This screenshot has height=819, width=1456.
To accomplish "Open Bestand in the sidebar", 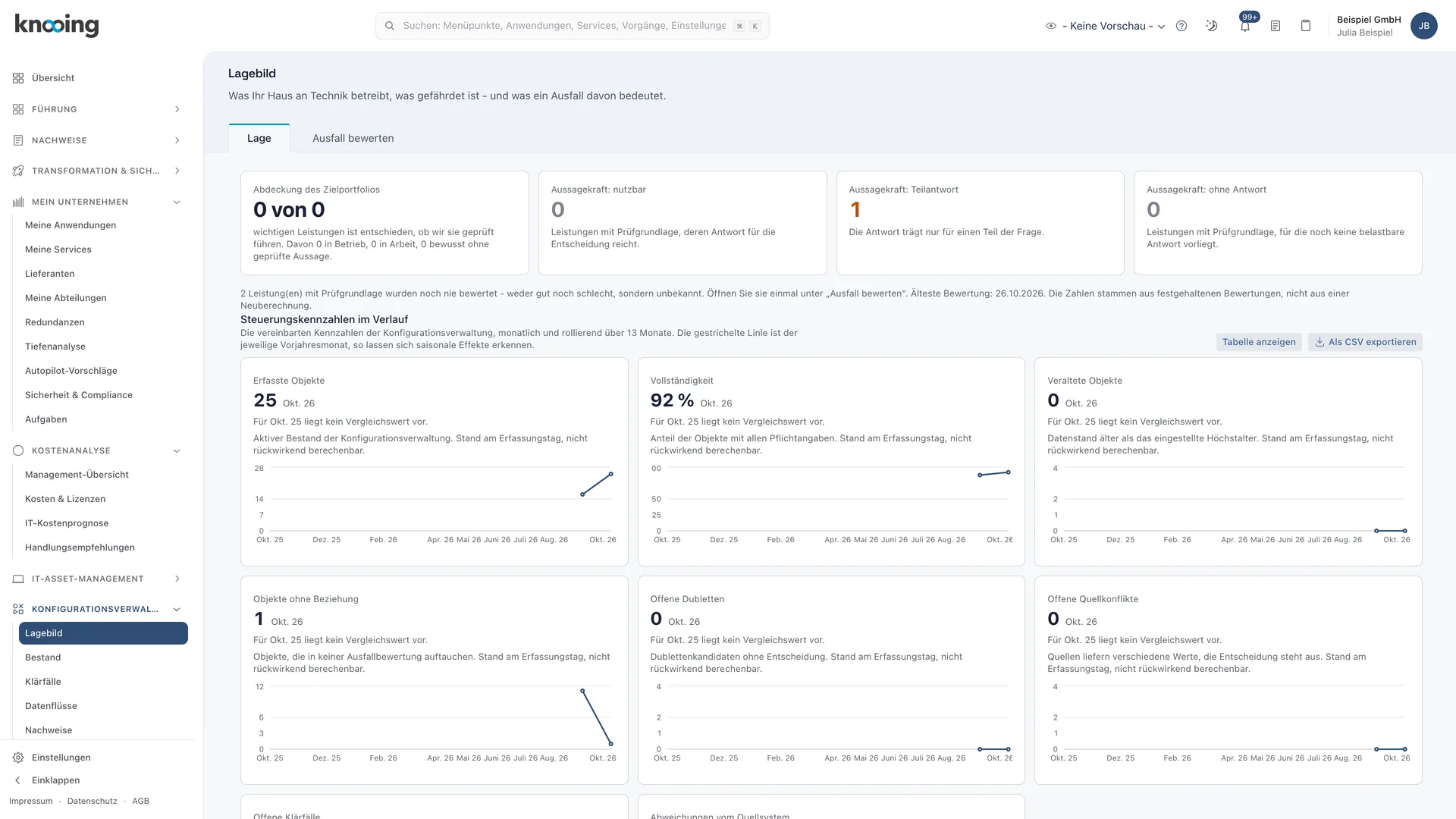I will tap(103, 657).
